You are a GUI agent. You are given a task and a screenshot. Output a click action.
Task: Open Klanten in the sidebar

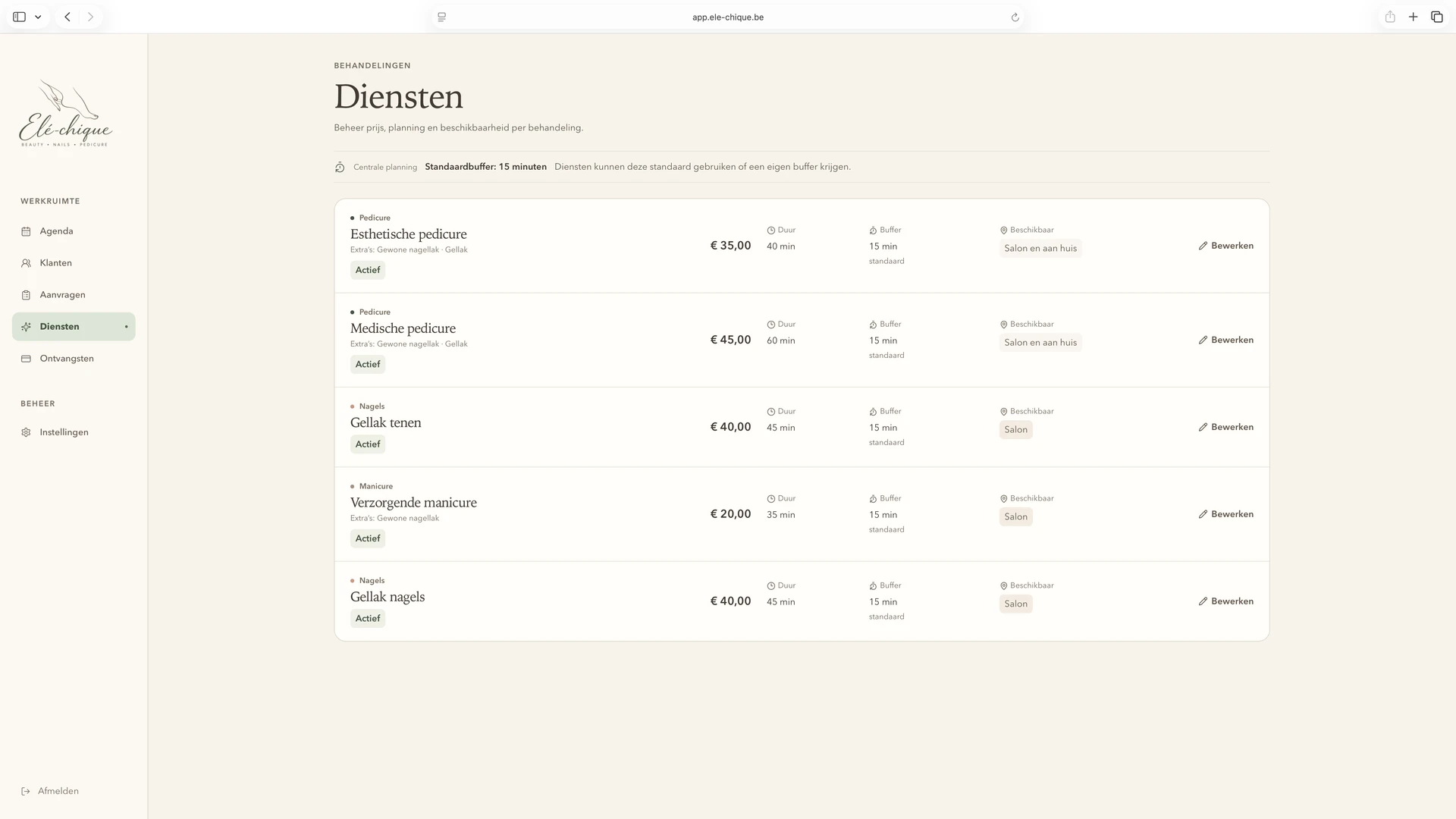tap(74, 263)
